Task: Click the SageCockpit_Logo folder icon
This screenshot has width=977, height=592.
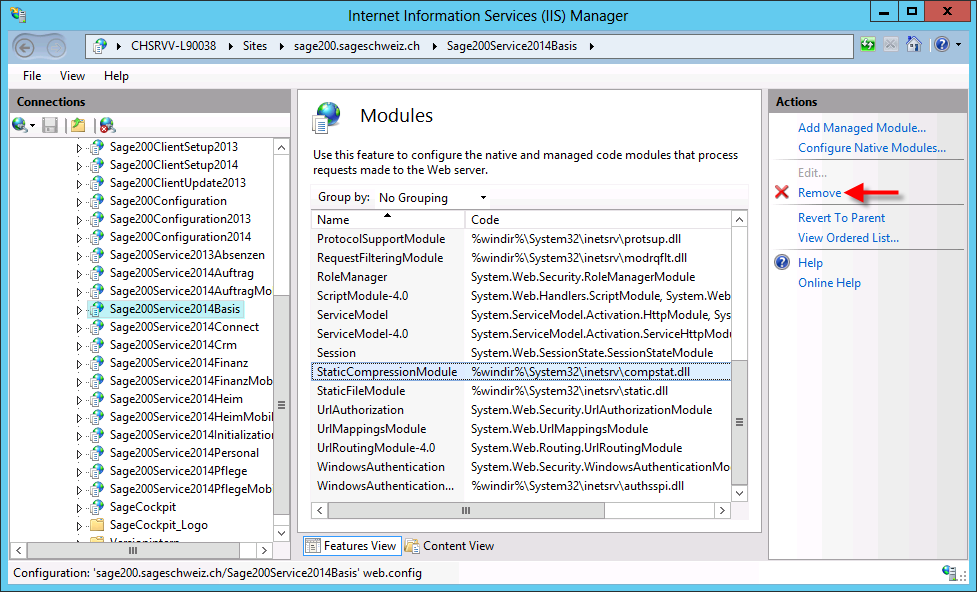Action: point(97,525)
